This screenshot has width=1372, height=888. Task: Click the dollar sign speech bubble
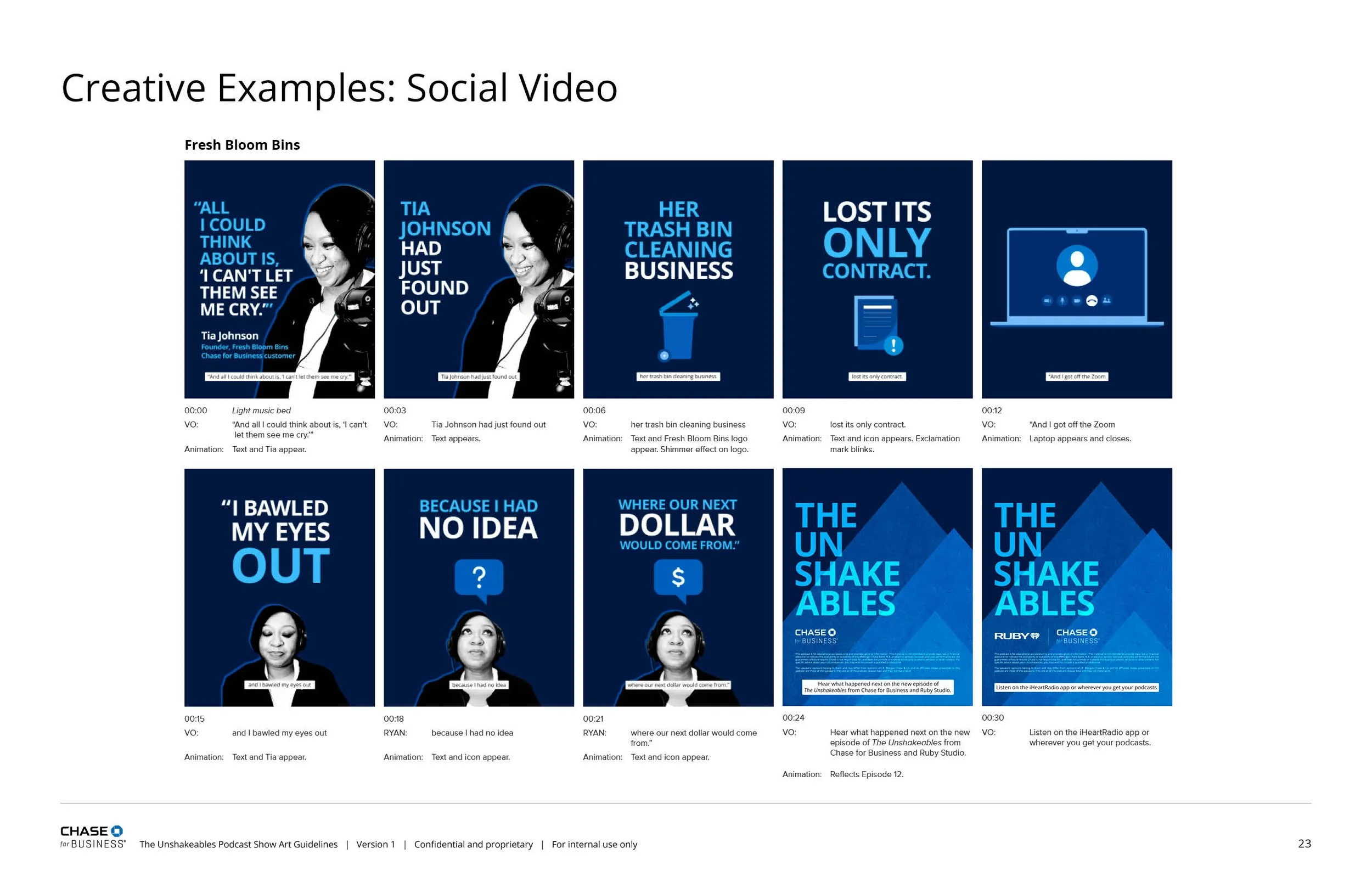pyautogui.click(x=678, y=578)
